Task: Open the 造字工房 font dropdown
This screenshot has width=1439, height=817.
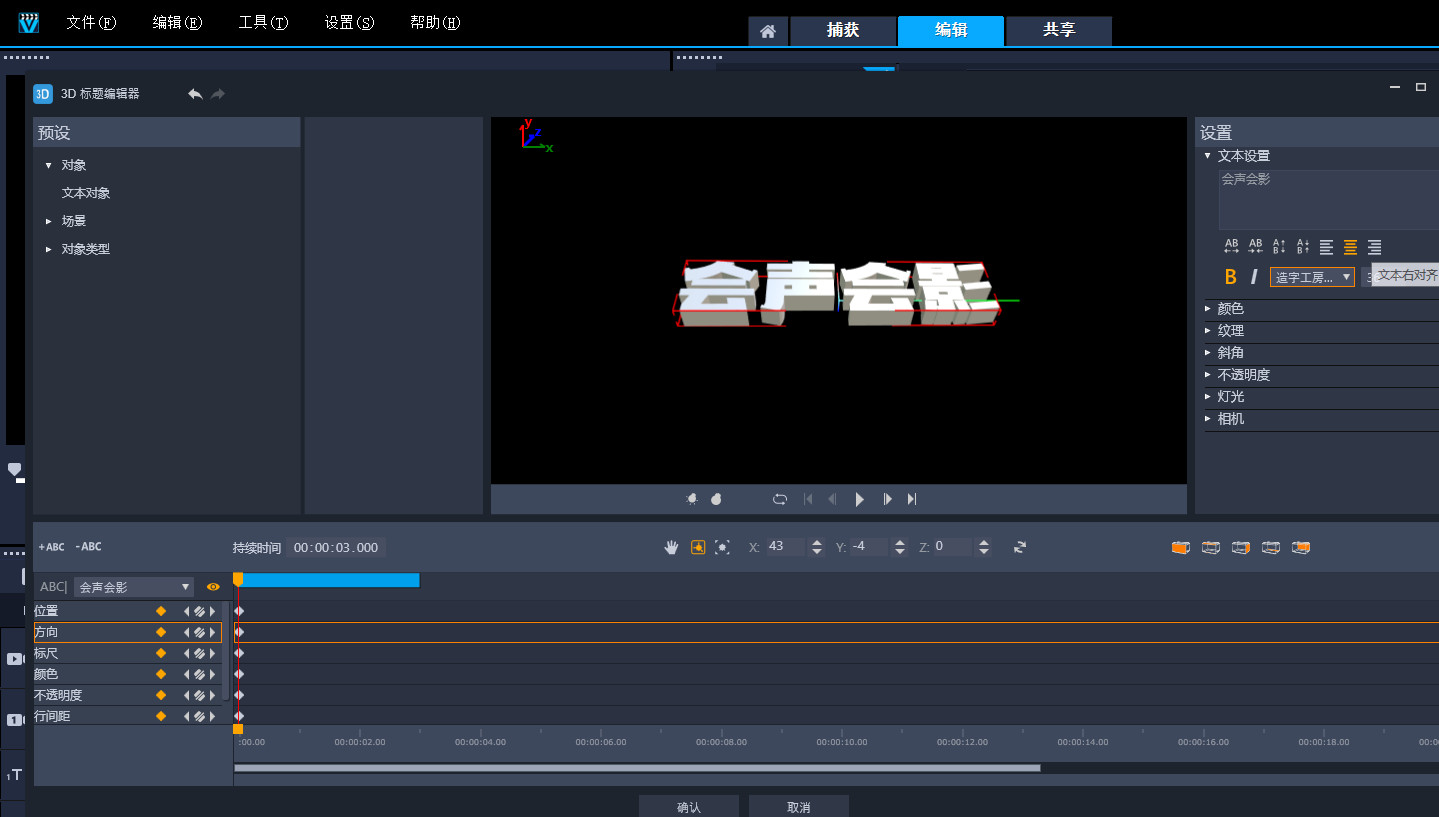Action: click(x=1312, y=277)
